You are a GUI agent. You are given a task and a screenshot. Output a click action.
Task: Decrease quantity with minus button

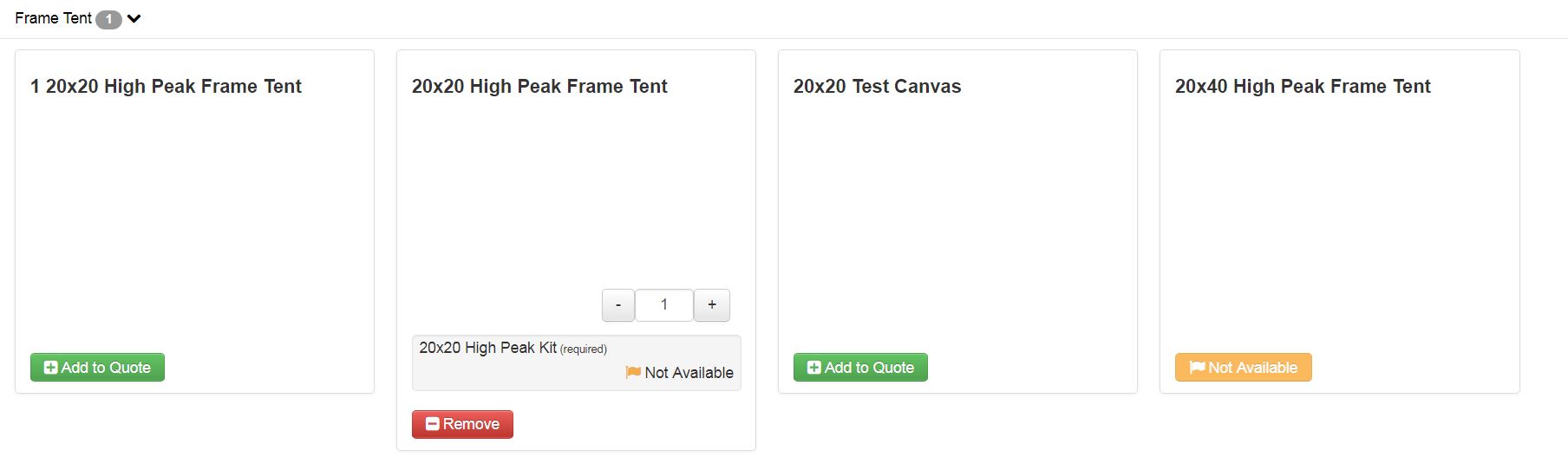click(x=618, y=305)
